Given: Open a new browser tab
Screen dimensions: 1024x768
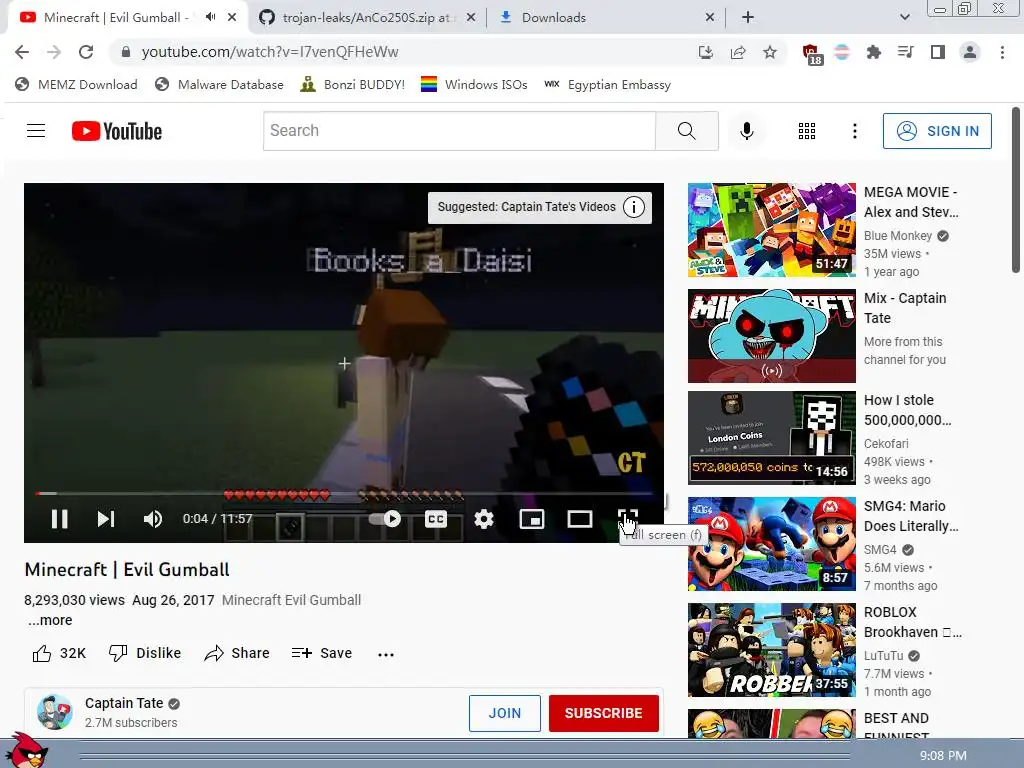Looking at the screenshot, I should coord(748,18).
